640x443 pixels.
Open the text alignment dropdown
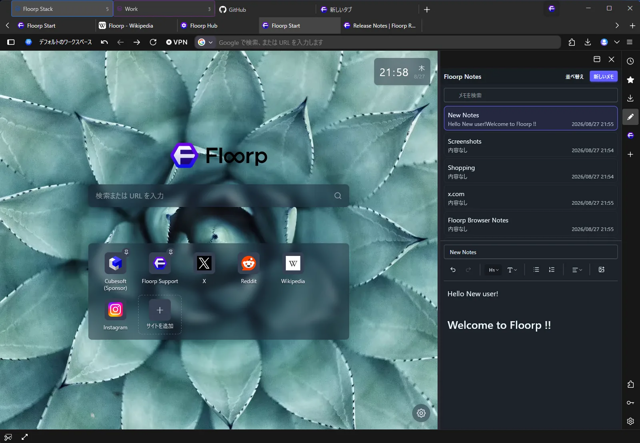click(x=577, y=269)
